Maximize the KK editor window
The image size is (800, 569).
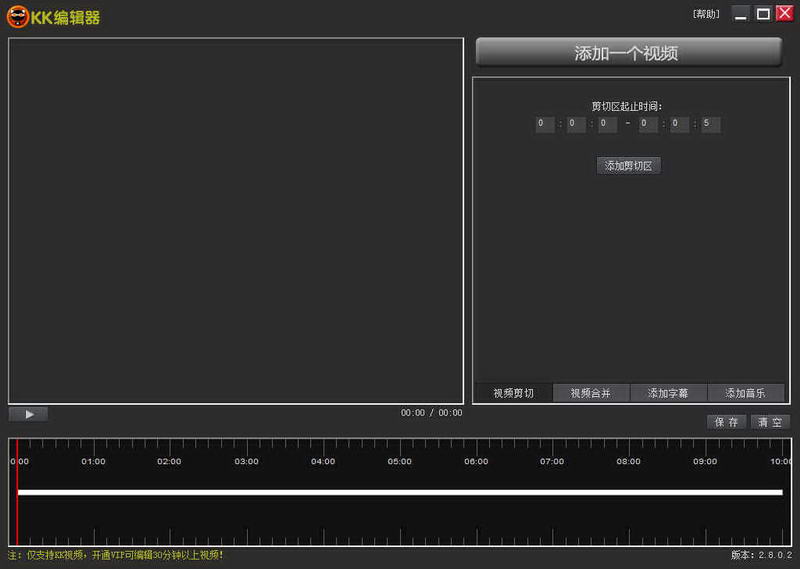coord(763,14)
